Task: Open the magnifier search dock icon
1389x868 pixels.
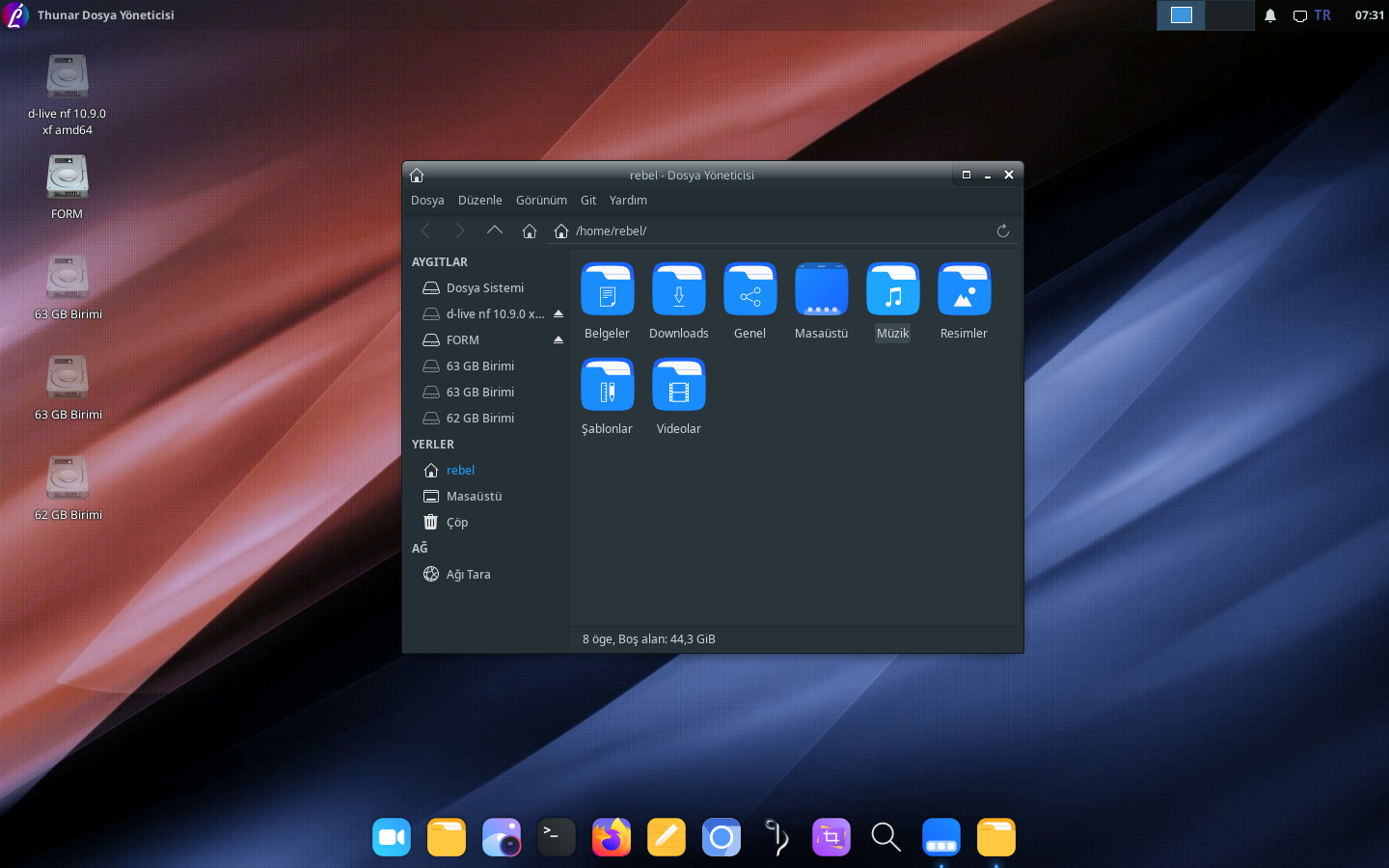Action: (886, 837)
